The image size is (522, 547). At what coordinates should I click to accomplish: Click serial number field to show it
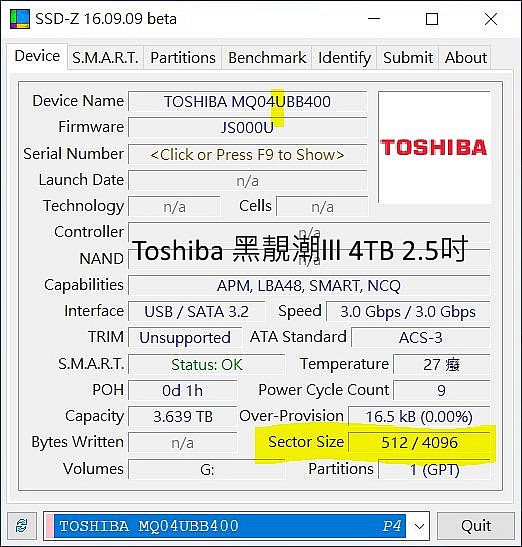coord(247,155)
